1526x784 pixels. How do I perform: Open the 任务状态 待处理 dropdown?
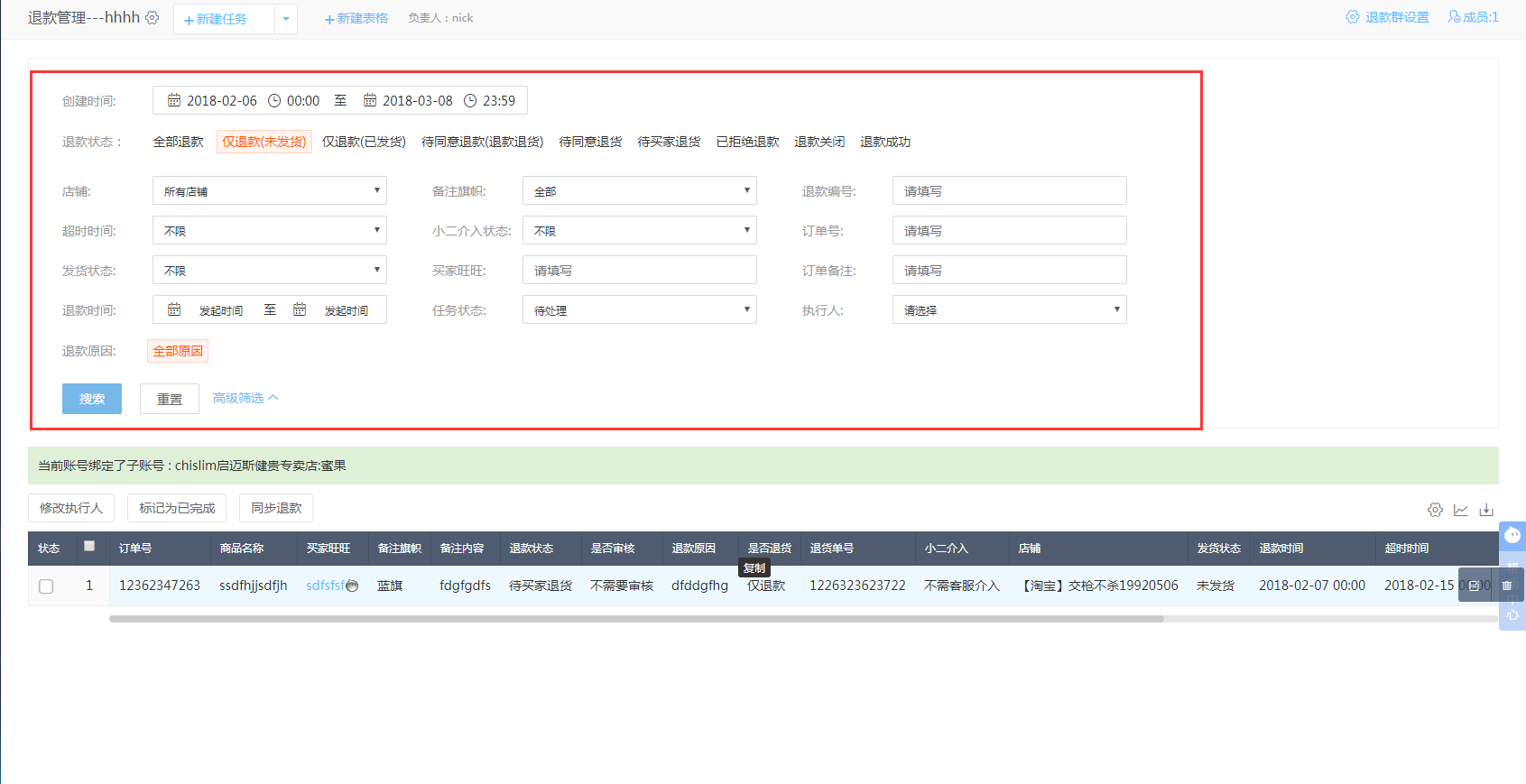[639, 310]
